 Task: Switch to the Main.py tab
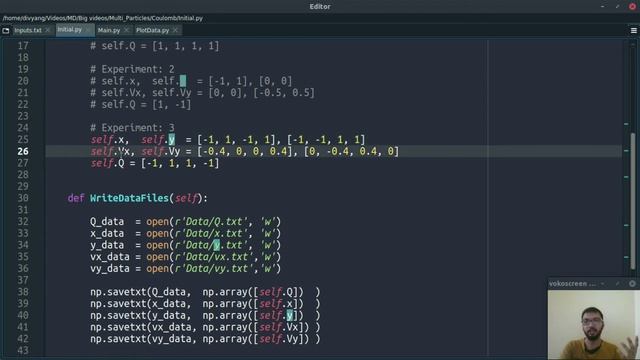pos(109,30)
